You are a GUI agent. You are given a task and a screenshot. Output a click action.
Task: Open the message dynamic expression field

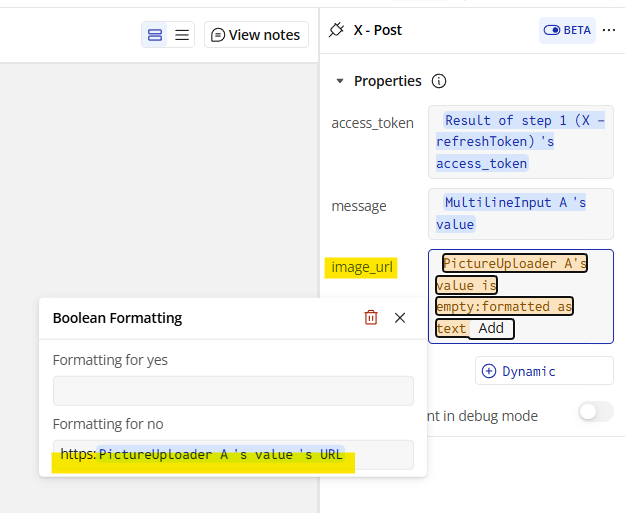pyautogui.click(x=521, y=214)
